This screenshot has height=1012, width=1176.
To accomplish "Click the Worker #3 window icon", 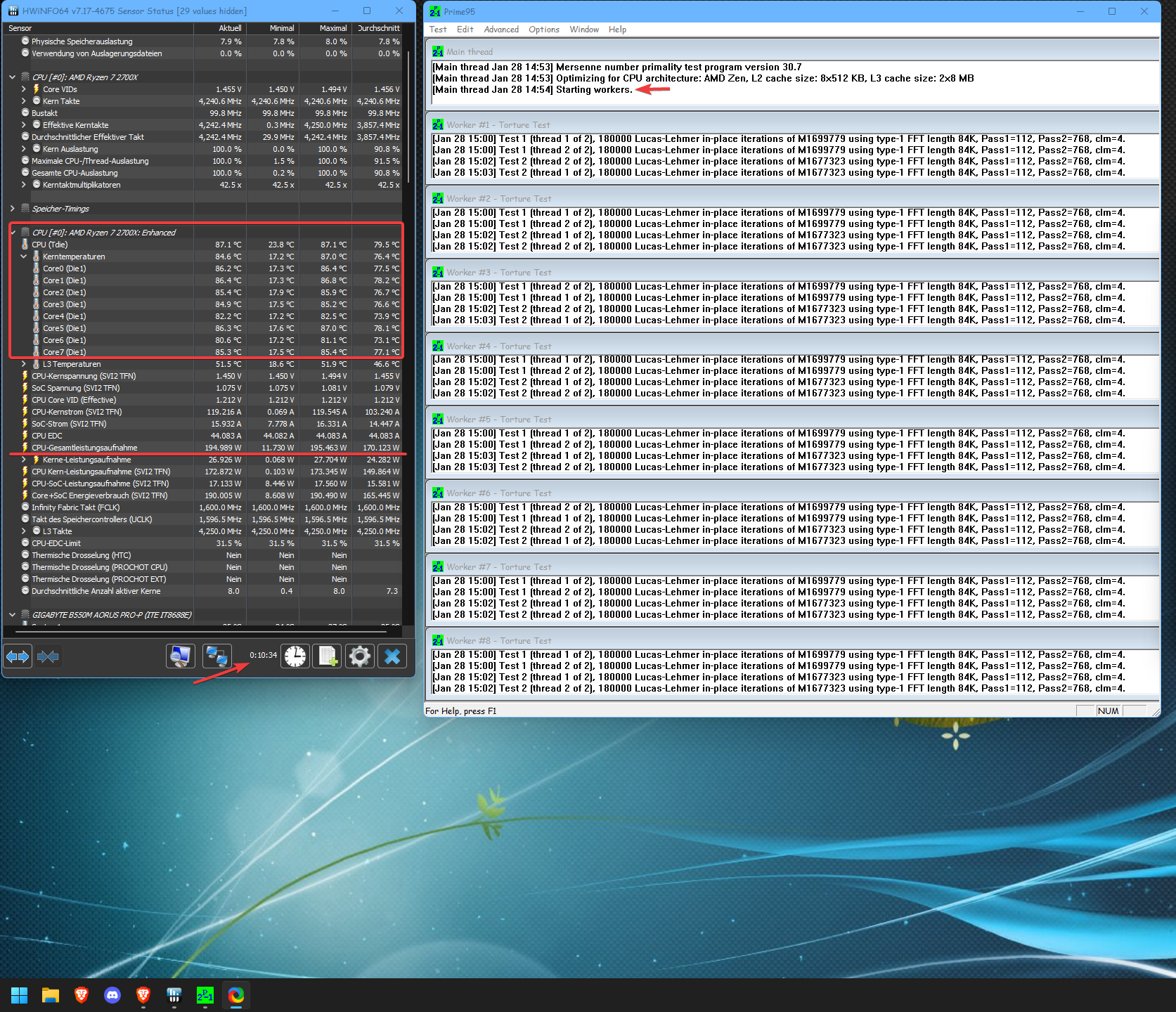I will (x=438, y=273).
